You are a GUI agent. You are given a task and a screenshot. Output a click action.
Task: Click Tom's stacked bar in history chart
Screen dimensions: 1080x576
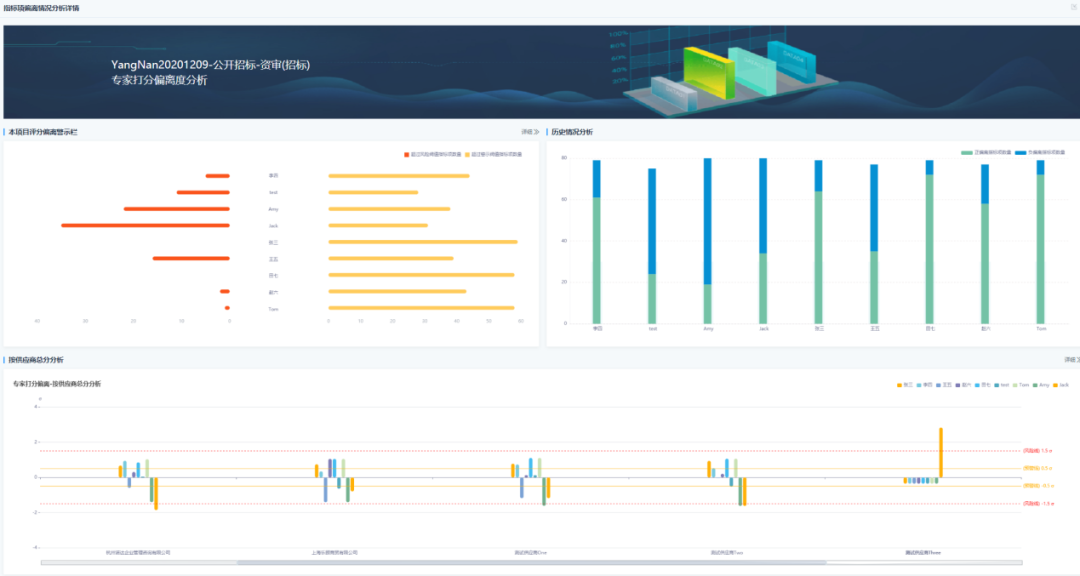[x=1040, y=240]
